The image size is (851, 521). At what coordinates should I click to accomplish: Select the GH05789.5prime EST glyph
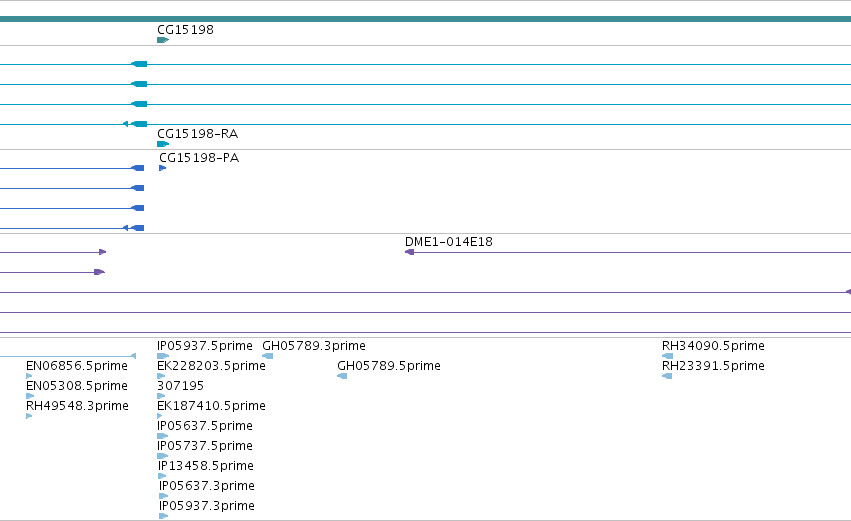pos(342,376)
